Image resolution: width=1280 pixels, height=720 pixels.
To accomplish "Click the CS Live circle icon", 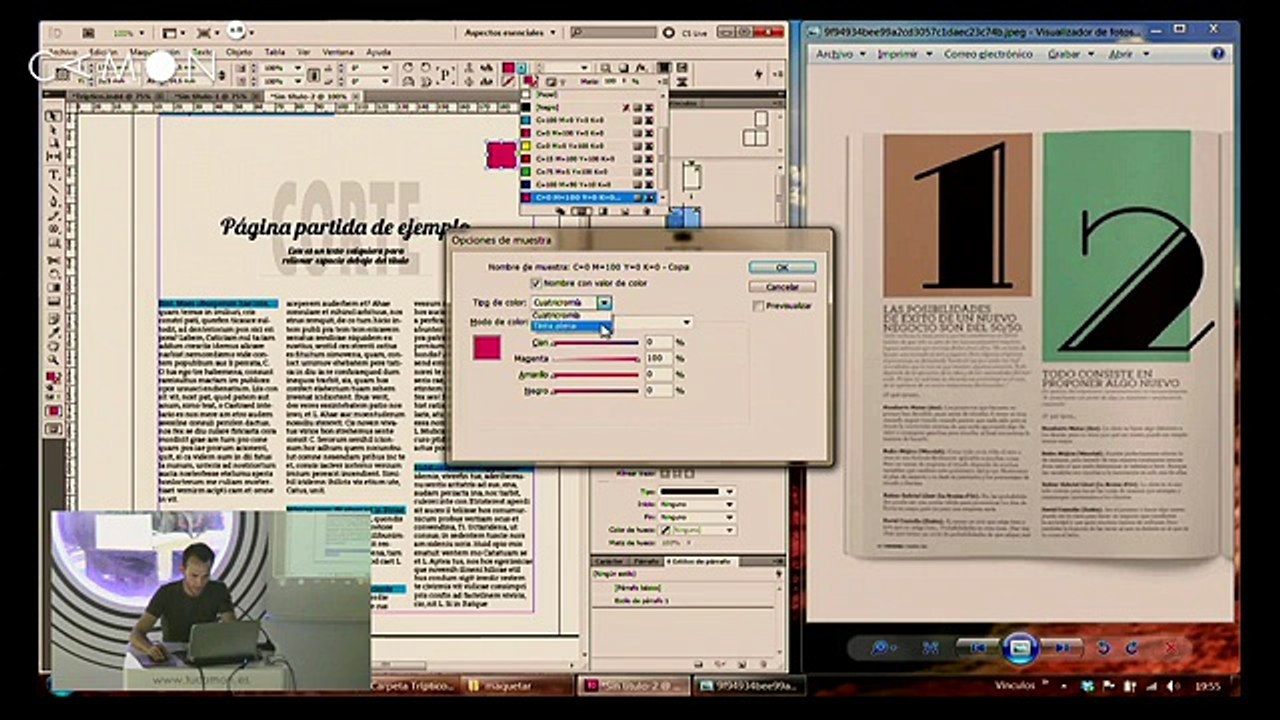I will tap(671, 33).
